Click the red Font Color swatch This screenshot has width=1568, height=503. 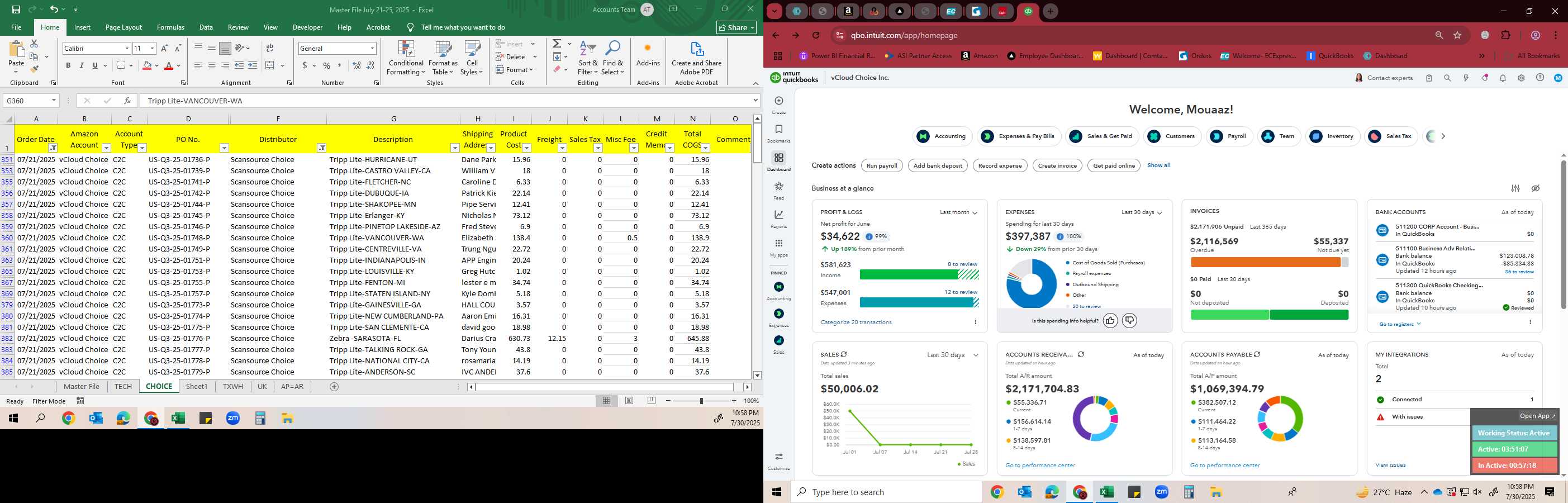click(169, 66)
